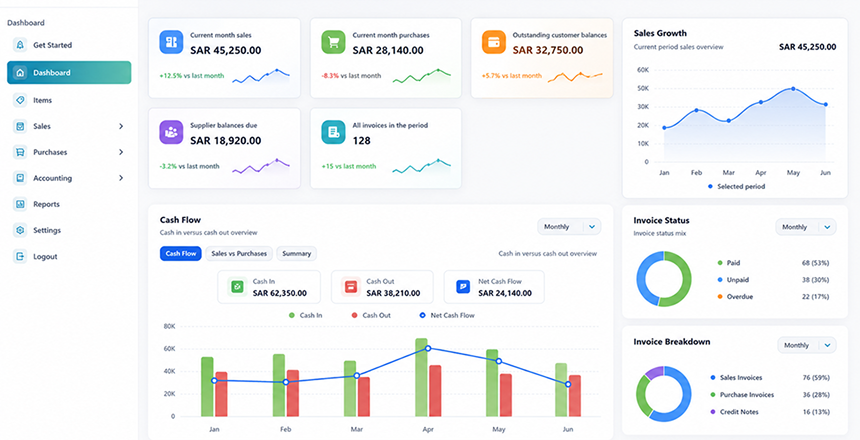Click the +12.5% vs last month text
The width and height of the screenshot is (860, 440).
pyautogui.click(x=191, y=76)
